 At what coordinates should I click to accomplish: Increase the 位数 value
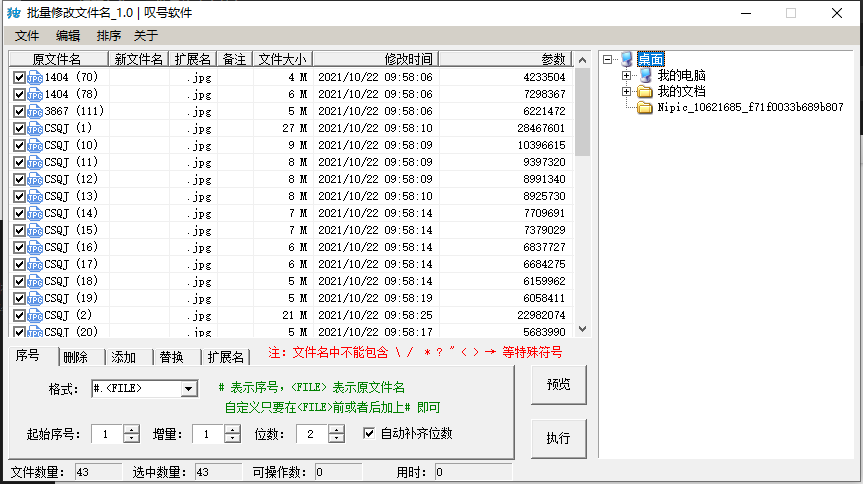pyautogui.click(x=336, y=429)
